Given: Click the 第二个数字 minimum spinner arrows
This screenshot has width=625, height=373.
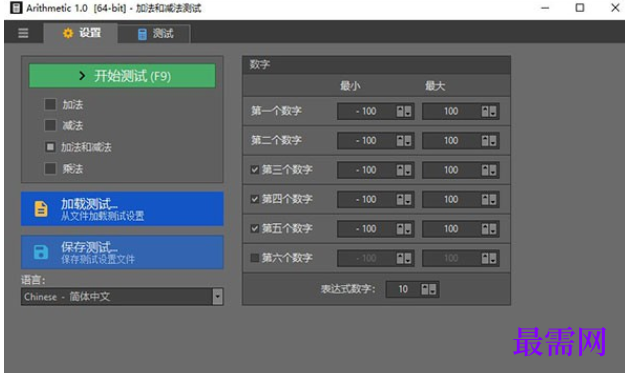Looking at the screenshot, I should click(x=404, y=141).
